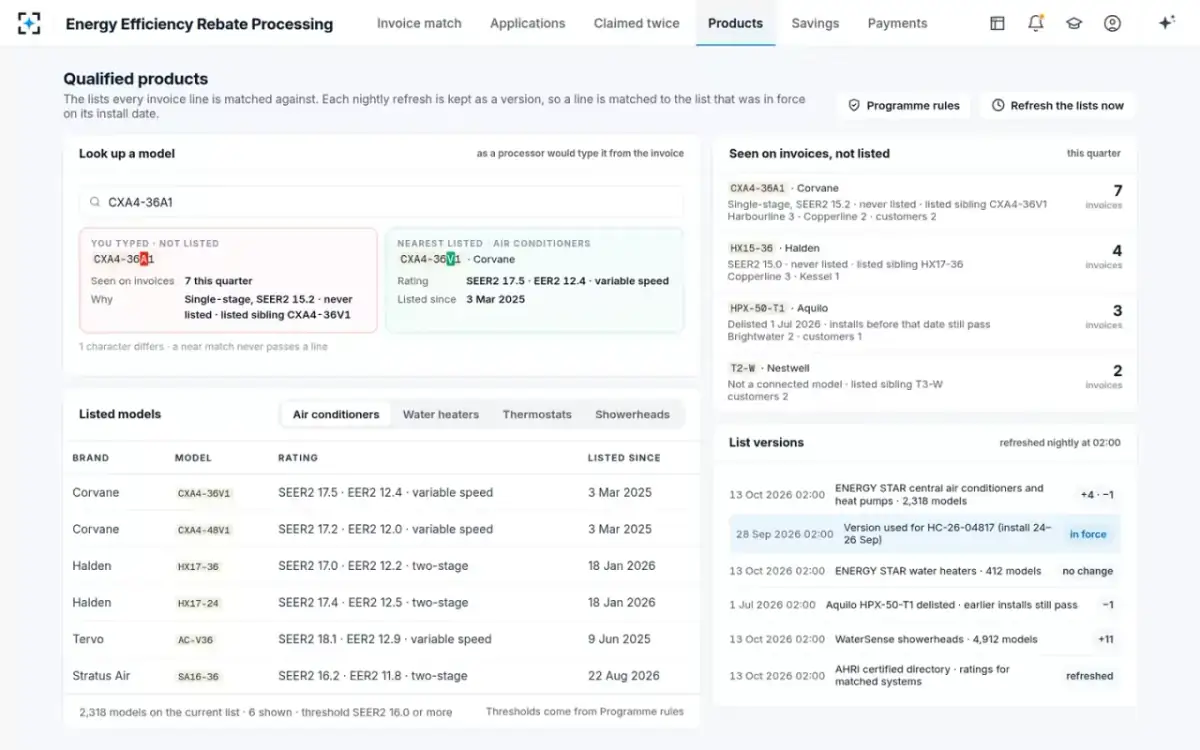The height and width of the screenshot is (750, 1200).
Task: Select the Water heaters category
Action: pos(441,414)
